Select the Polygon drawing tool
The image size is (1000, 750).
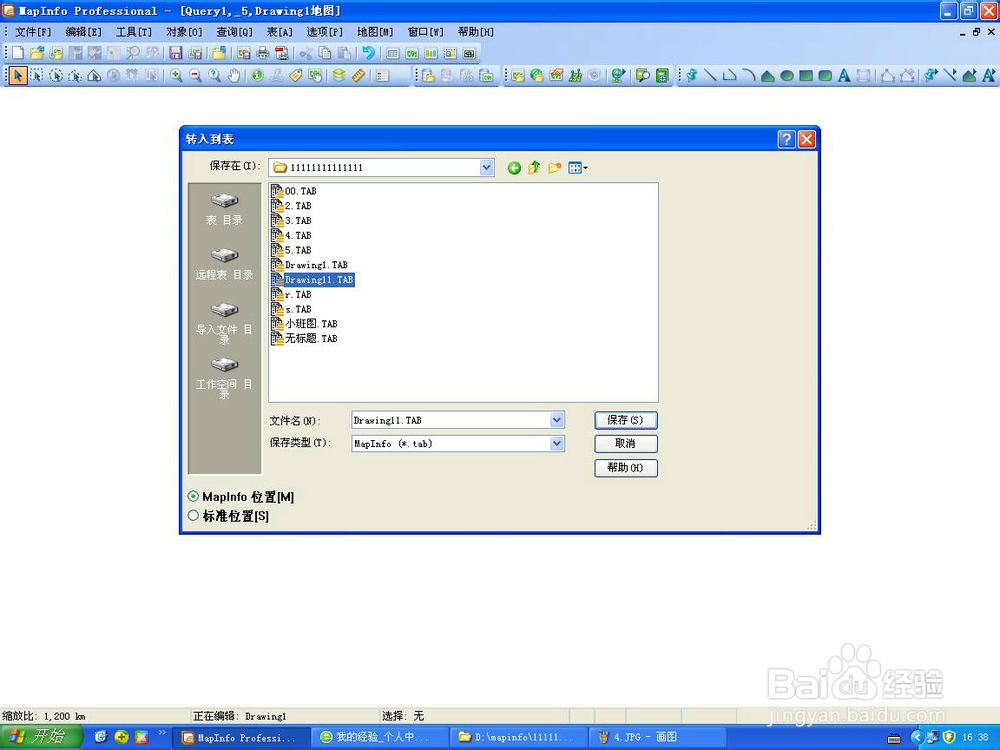tap(768, 75)
